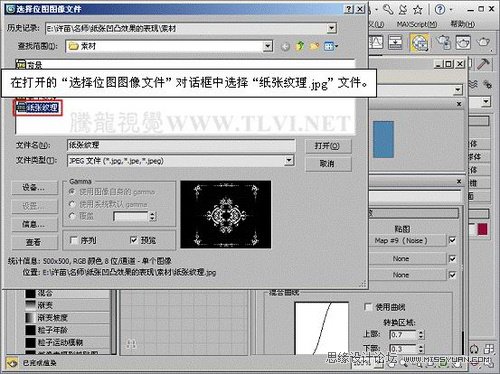Screen dimensions: 500x374
Task: Go back with the dialog's back arrow icon
Action: click(x=285, y=47)
